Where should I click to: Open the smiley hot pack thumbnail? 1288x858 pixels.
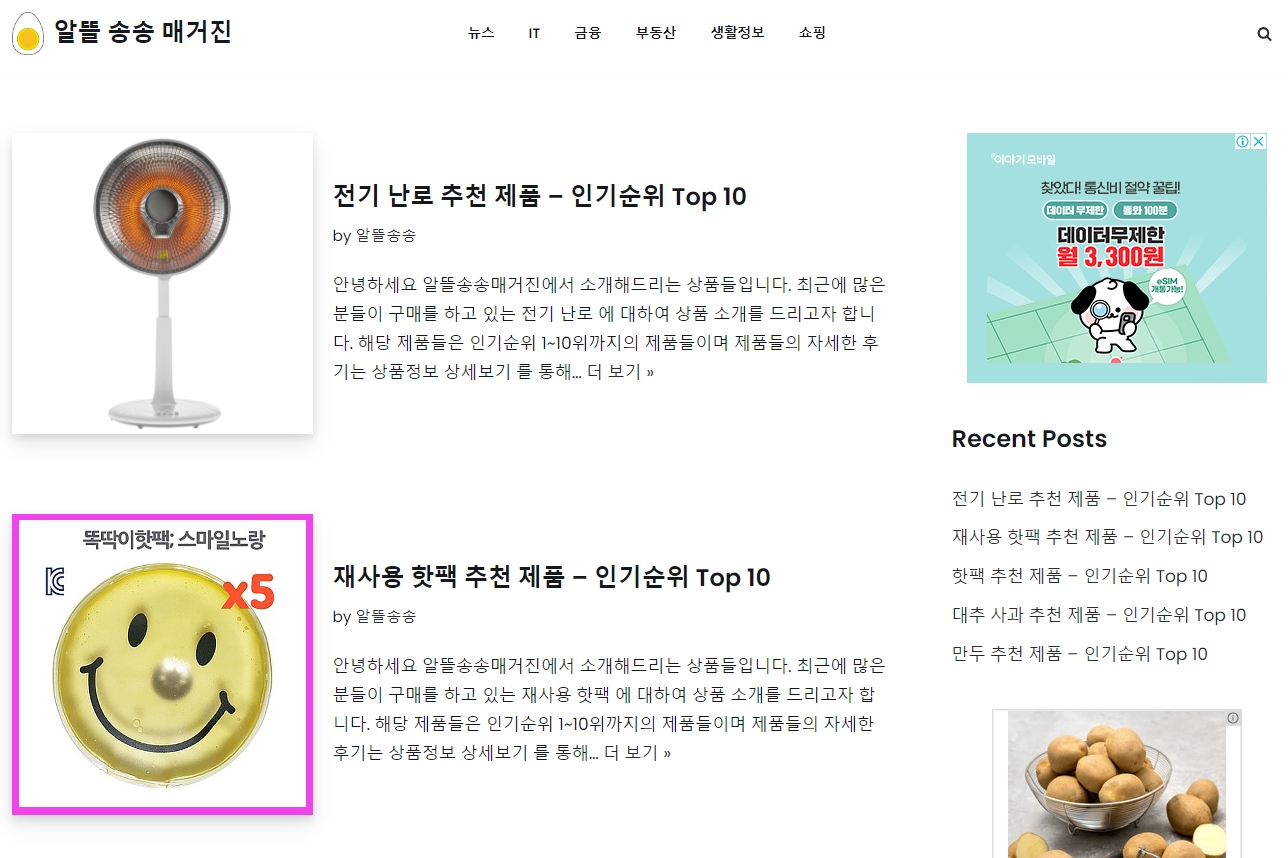162,664
